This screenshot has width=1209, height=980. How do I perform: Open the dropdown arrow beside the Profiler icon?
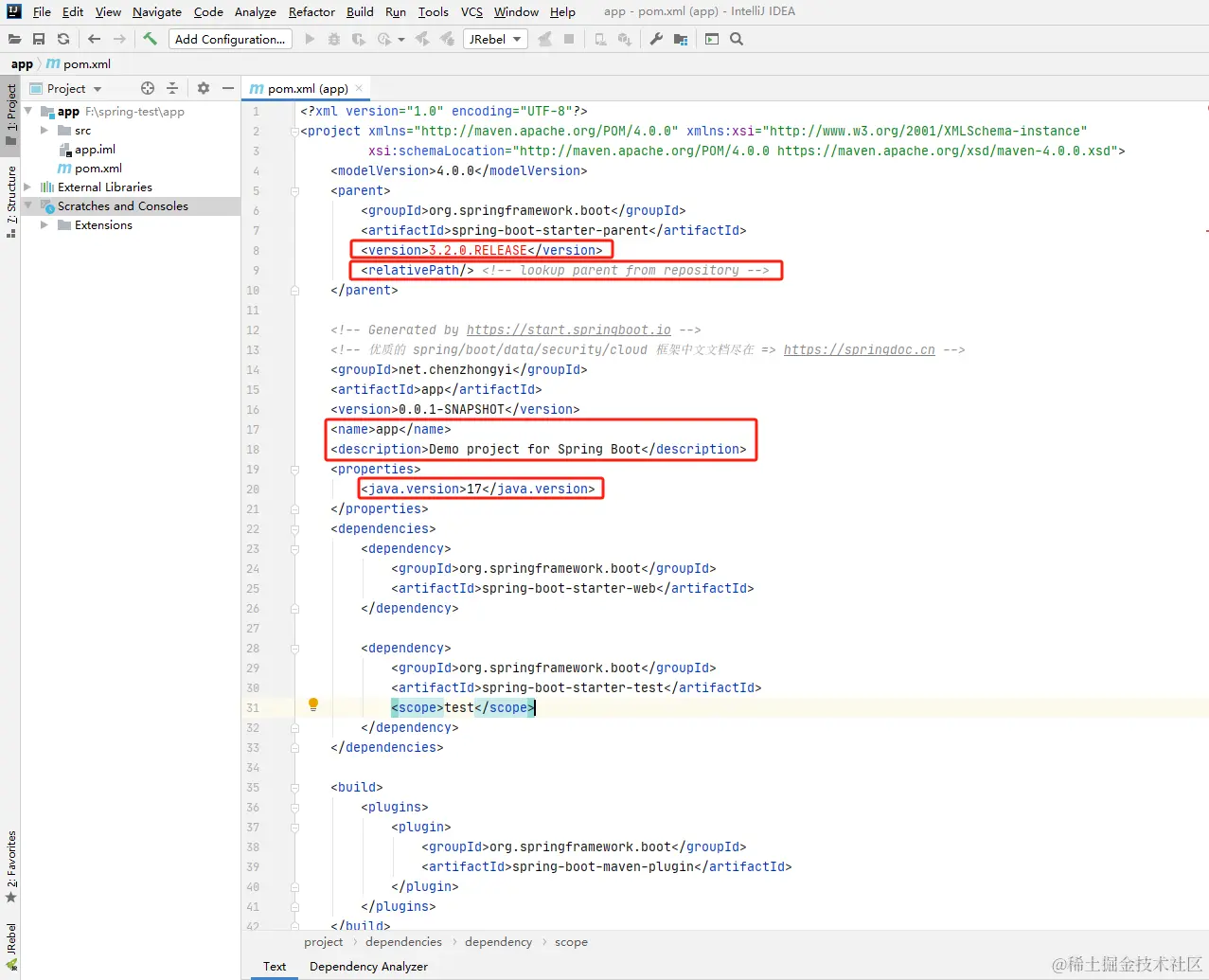(401, 40)
